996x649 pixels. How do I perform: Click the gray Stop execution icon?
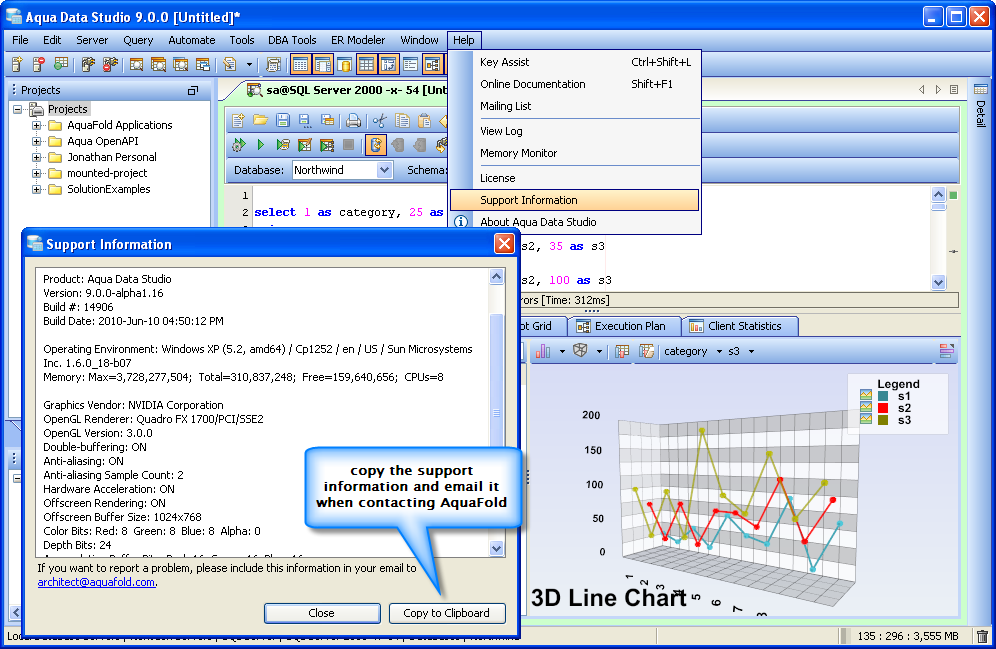(348, 145)
